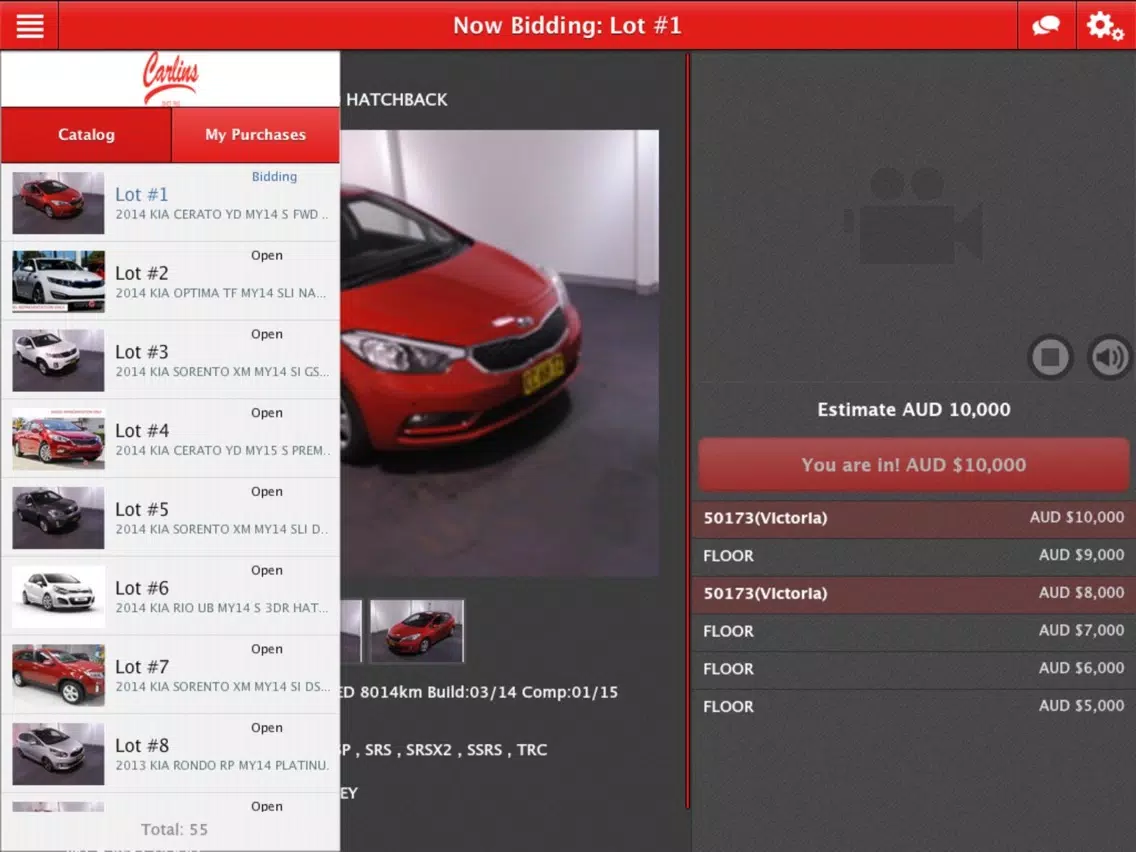Click Lot #1 red car thumbnail

(x=59, y=203)
